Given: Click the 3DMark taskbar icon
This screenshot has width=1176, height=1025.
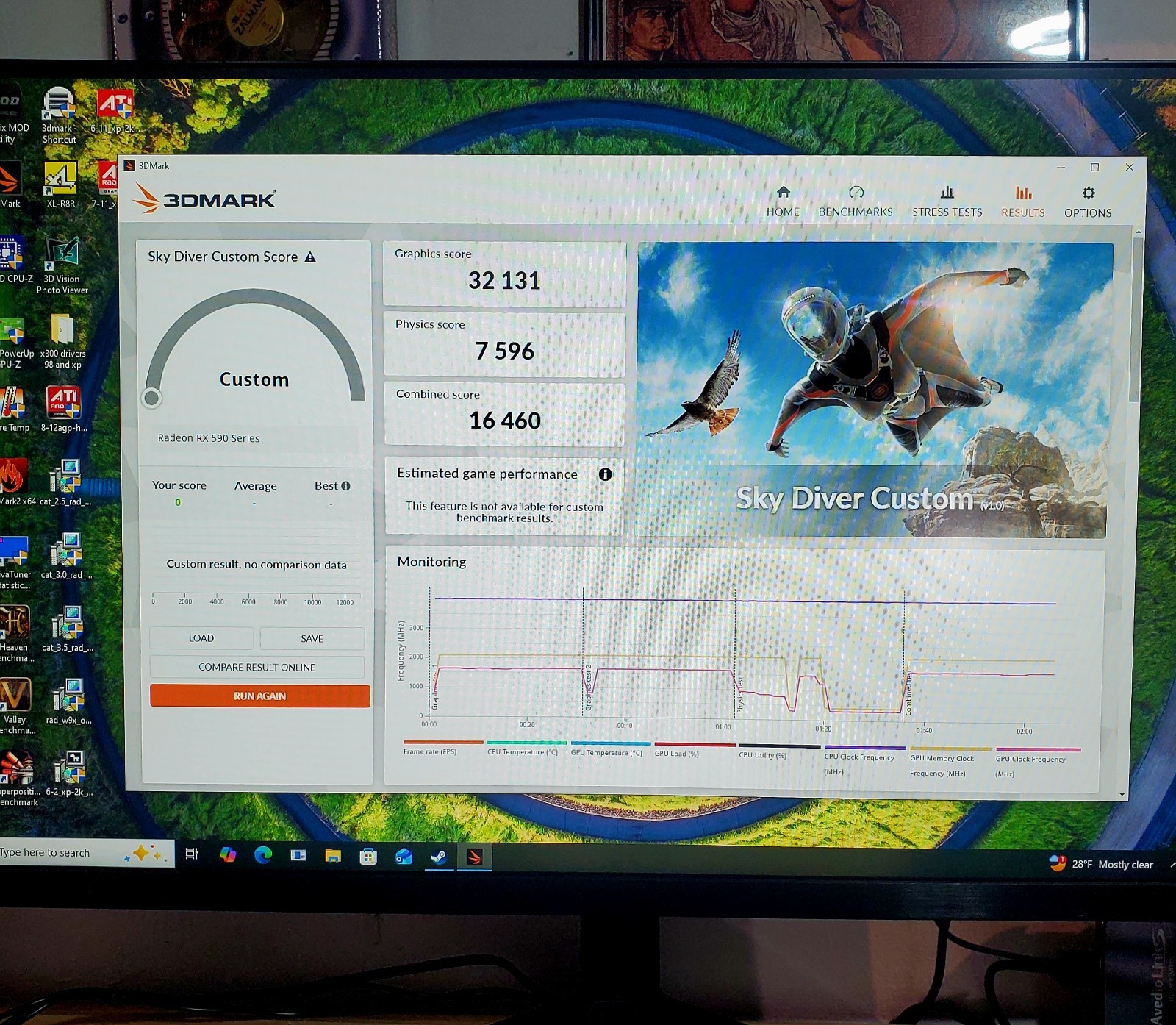Looking at the screenshot, I should click(474, 857).
